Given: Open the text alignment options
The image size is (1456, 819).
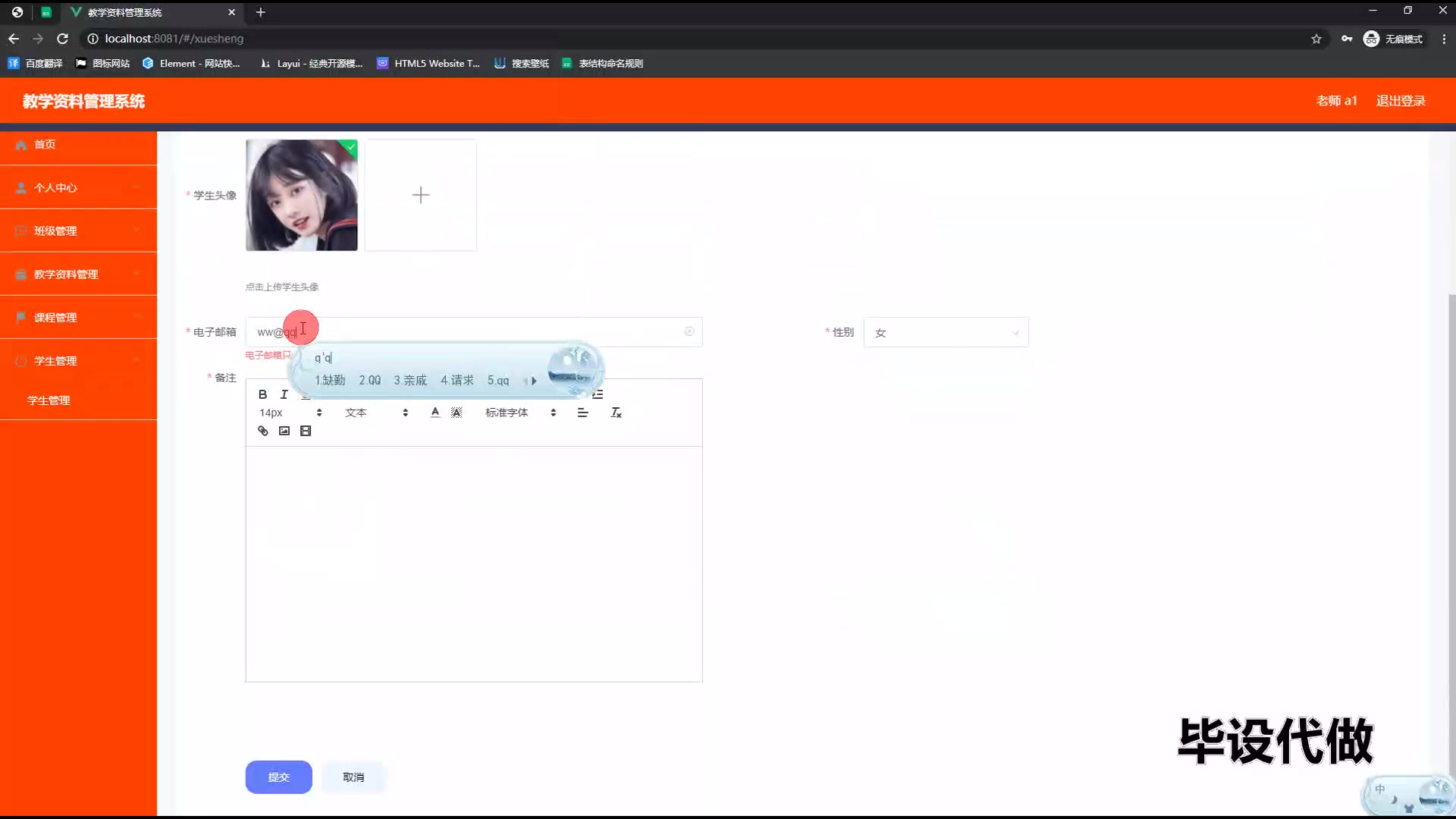Looking at the screenshot, I should point(582,413).
